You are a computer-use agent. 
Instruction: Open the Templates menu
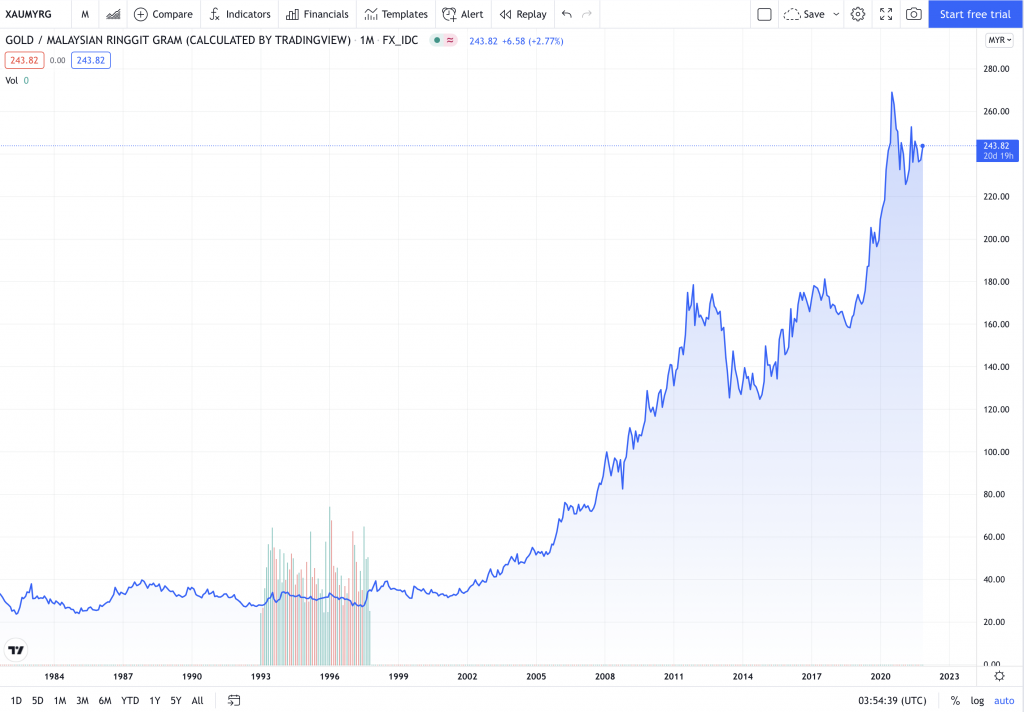[396, 14]
